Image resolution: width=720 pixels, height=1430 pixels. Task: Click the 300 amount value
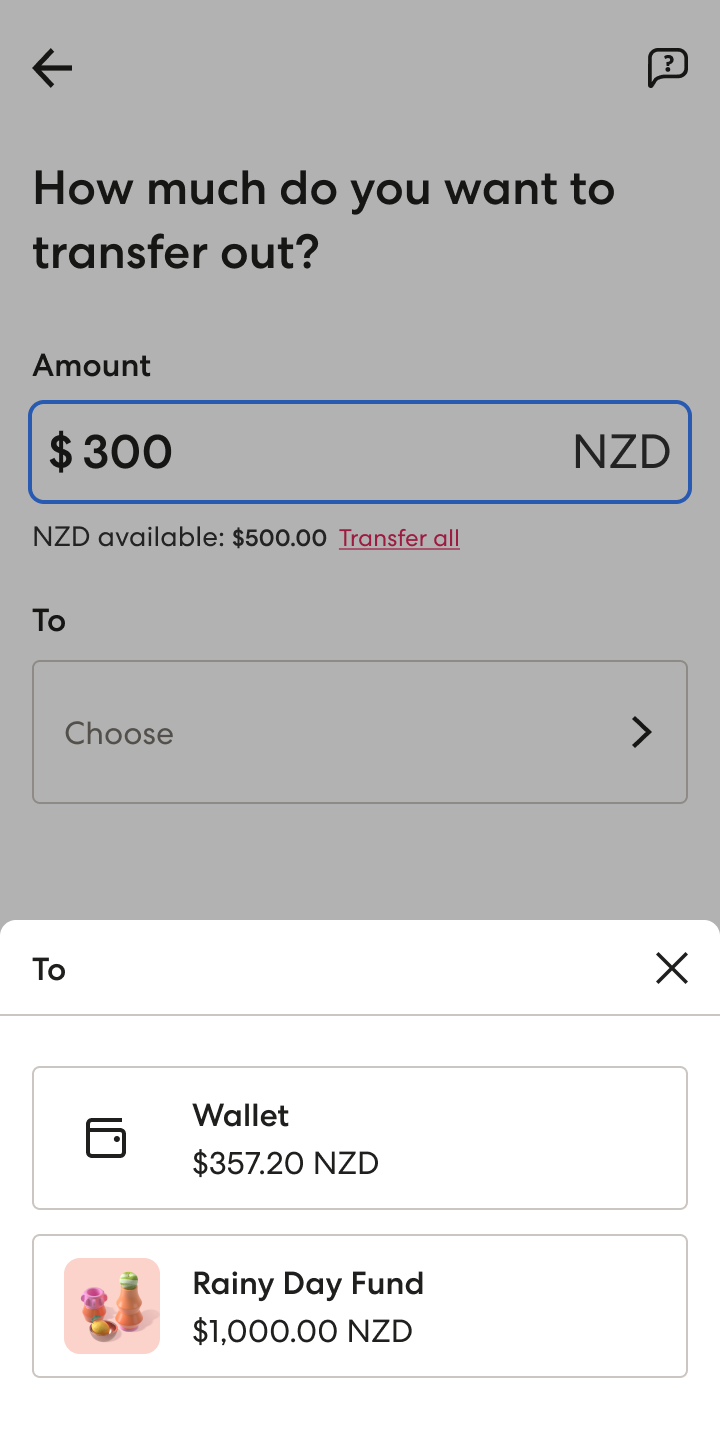coord(128,452)
